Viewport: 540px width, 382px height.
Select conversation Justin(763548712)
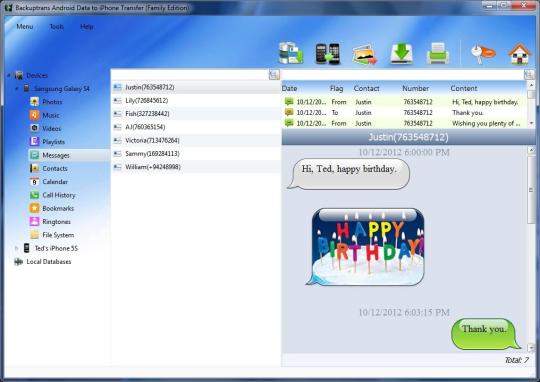196,87
